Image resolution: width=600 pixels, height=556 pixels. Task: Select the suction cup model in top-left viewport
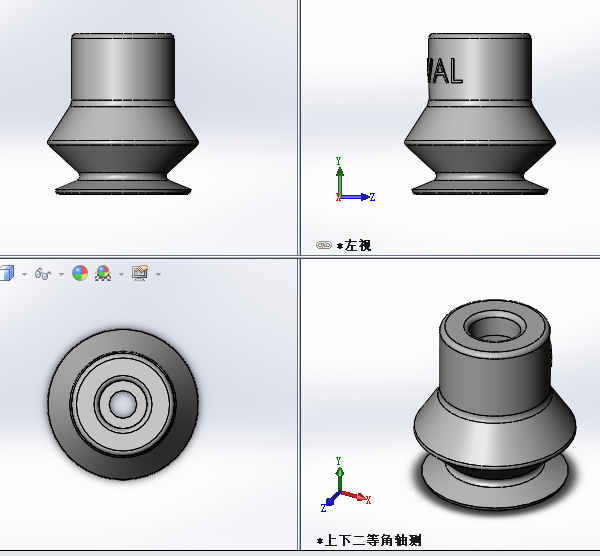click(x=123, y=114)
